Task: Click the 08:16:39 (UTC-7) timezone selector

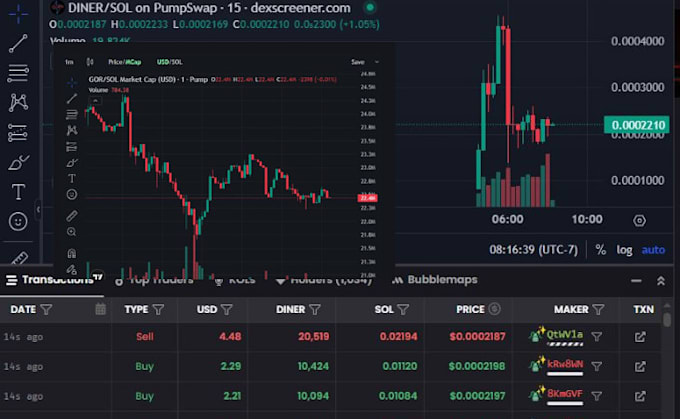Action: click(533, 250)
